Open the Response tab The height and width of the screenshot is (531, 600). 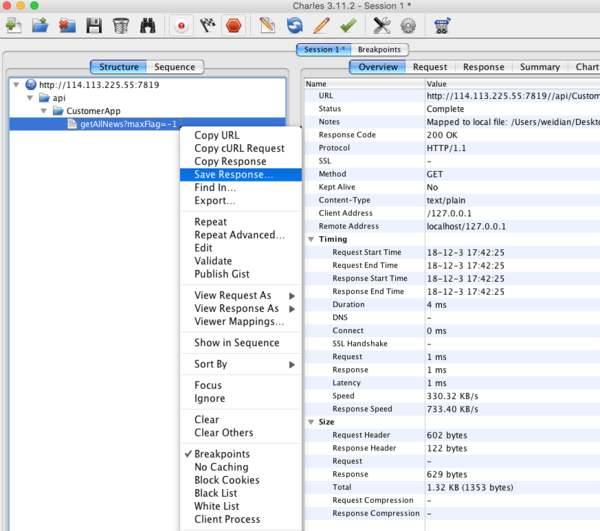click(x=483, y=67)
